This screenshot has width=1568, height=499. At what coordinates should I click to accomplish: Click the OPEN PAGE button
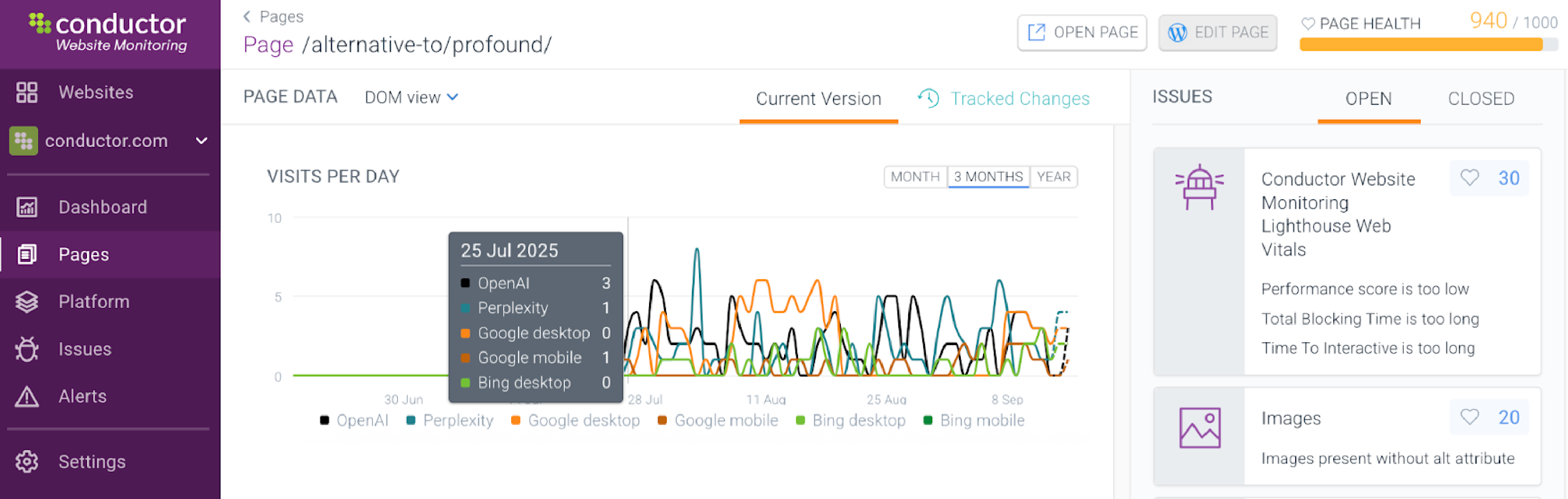1082,32
